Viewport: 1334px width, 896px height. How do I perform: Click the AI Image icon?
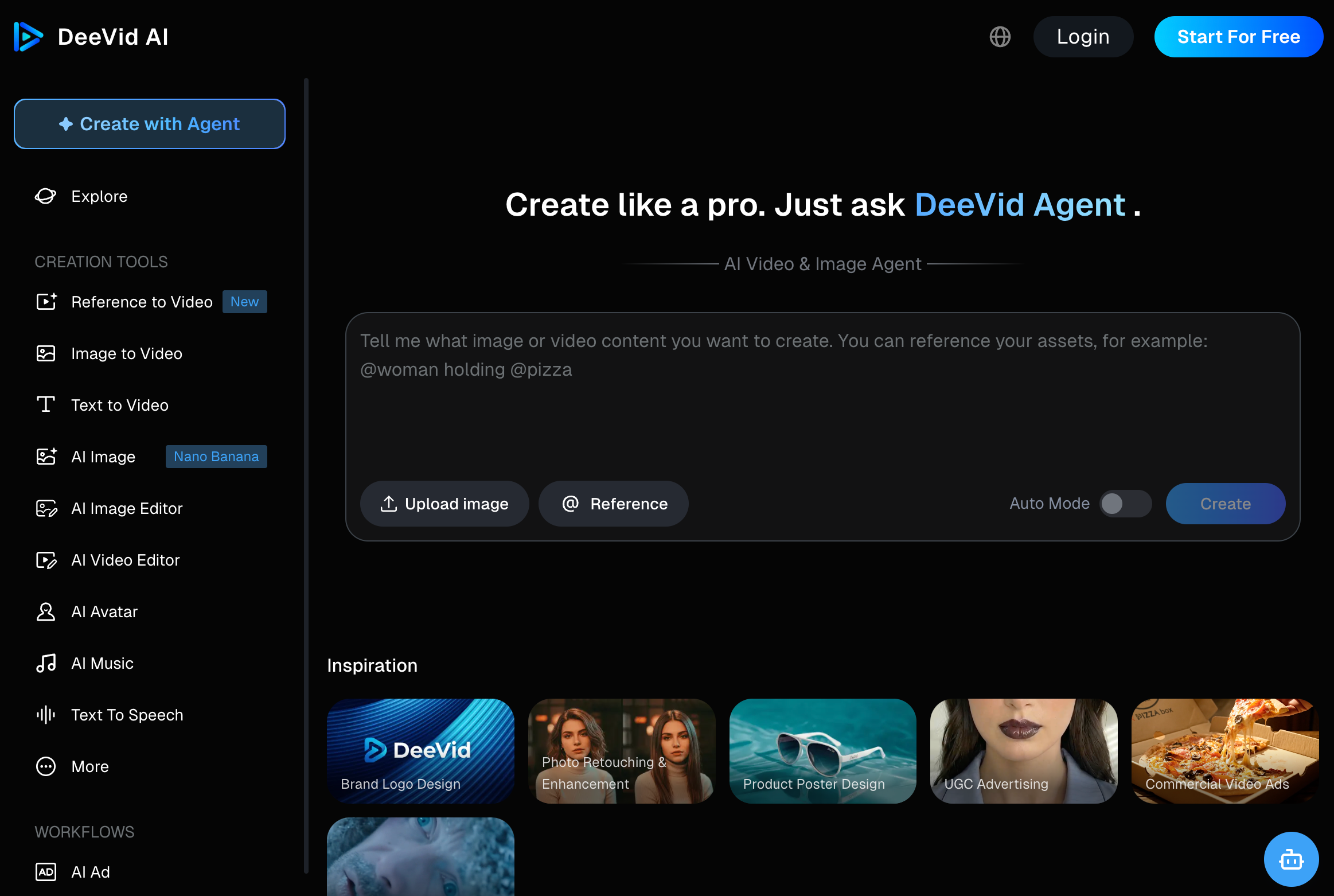[x=46, y=457]
